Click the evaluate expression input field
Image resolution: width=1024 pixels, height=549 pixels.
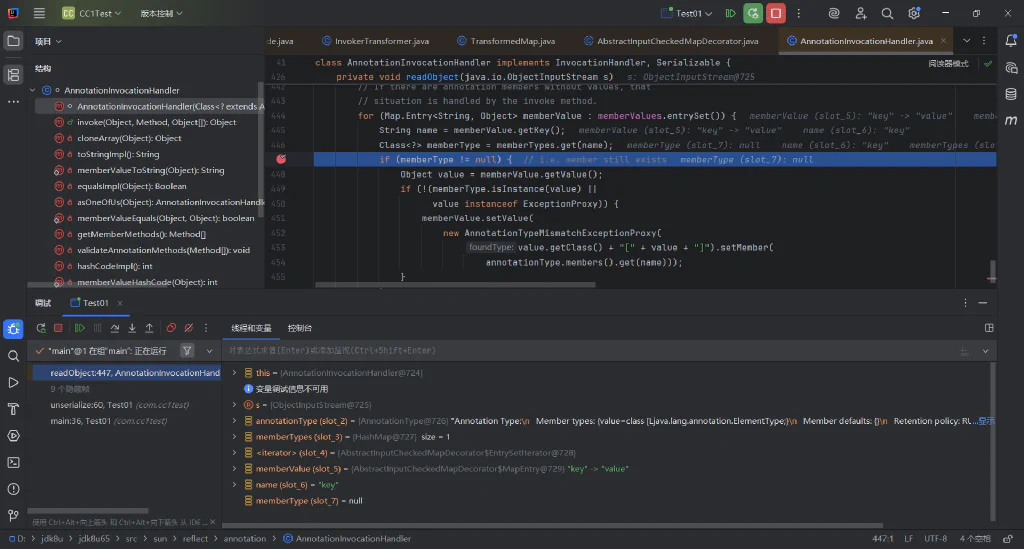pyautogui.click(x=588, y=351)
